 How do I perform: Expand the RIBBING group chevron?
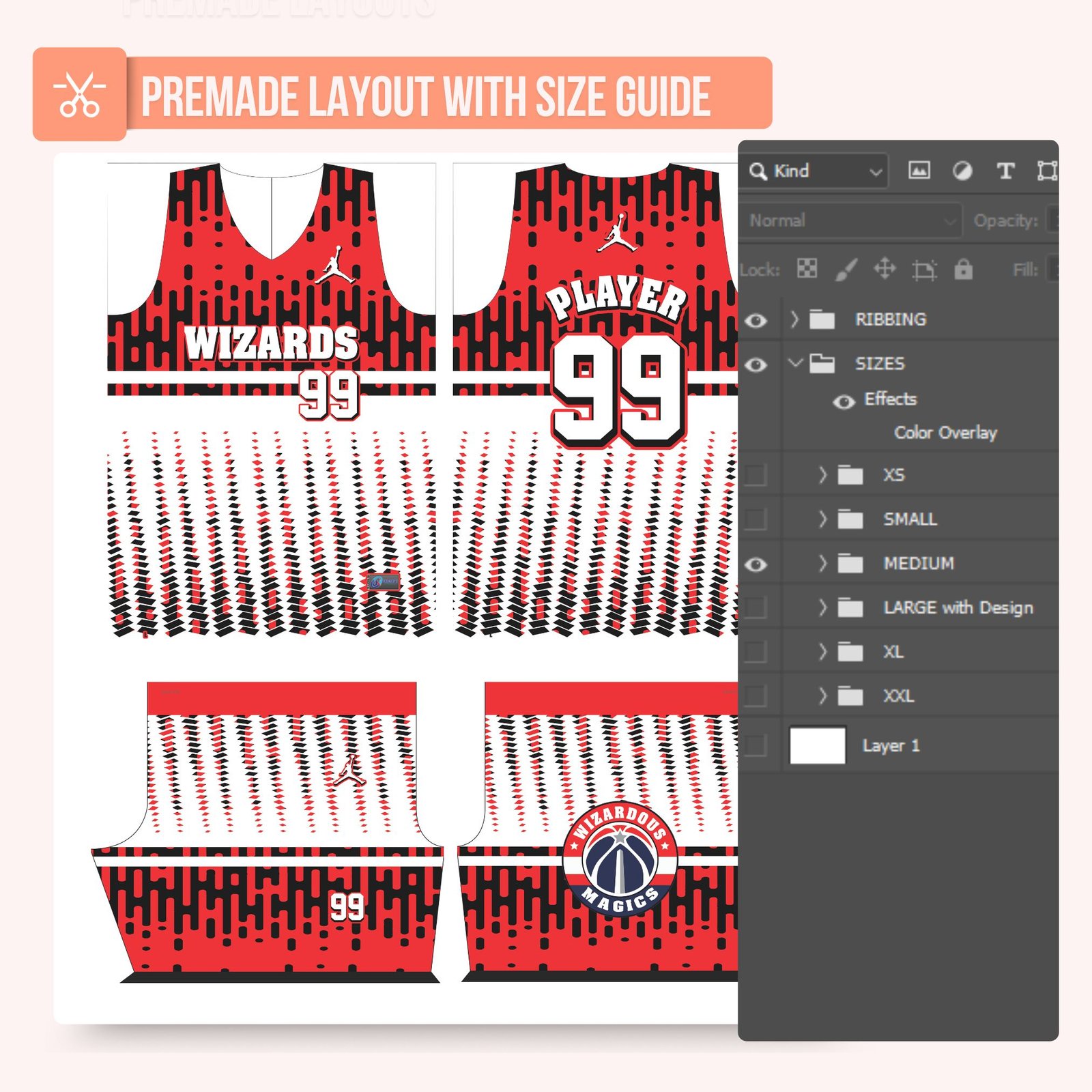coord(794,319)
